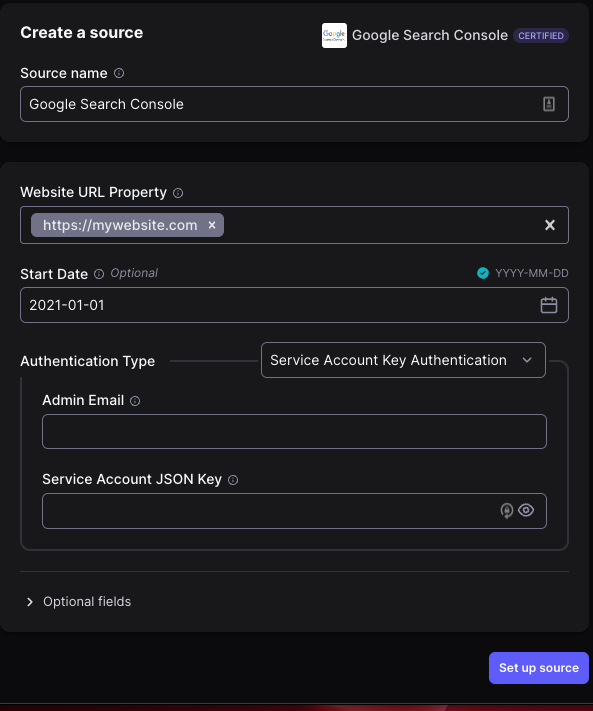
Task: Click the Authentication Type label
Action: (87, 361)
